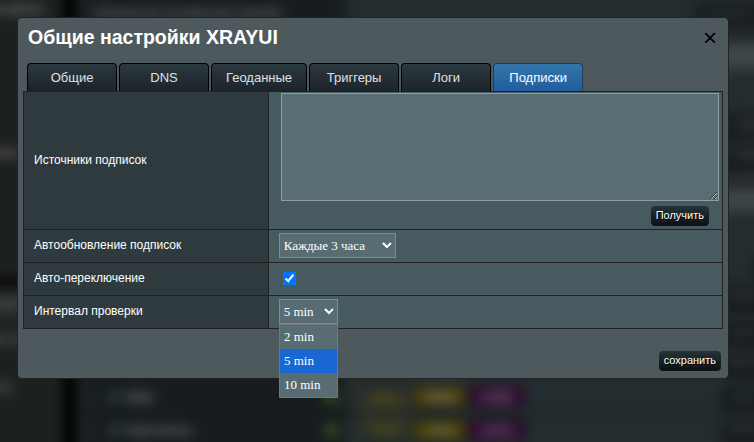
Task: Pick the highlighted 5 min option
Action: click(x=308, y=361)
